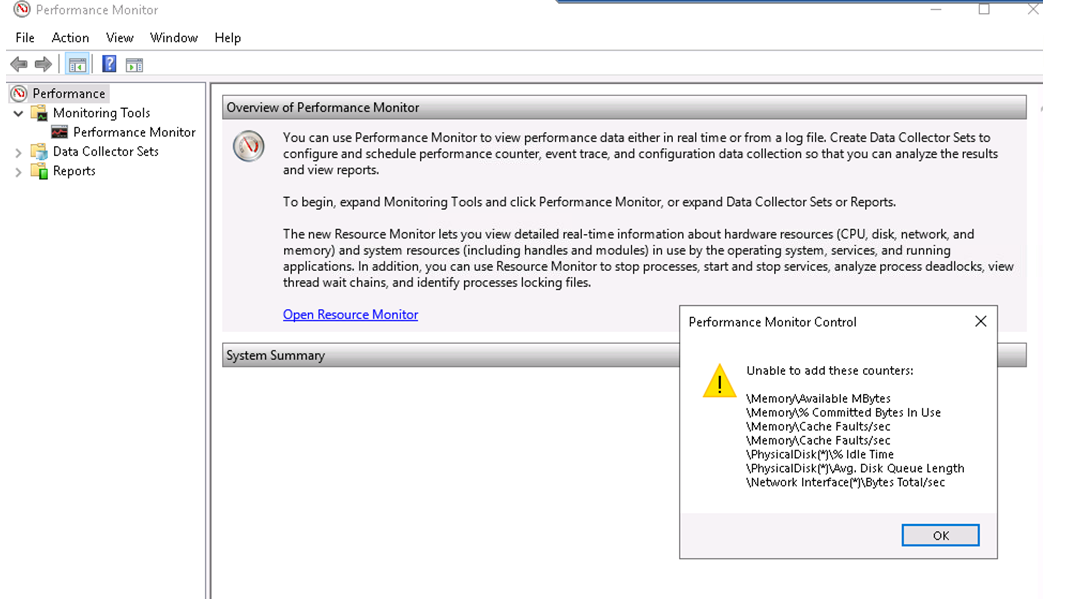Collapse the Monitoring Tools tree node
Viewport: 1066px width, 599px height.
pyautogui.click(x=18, y=113)
